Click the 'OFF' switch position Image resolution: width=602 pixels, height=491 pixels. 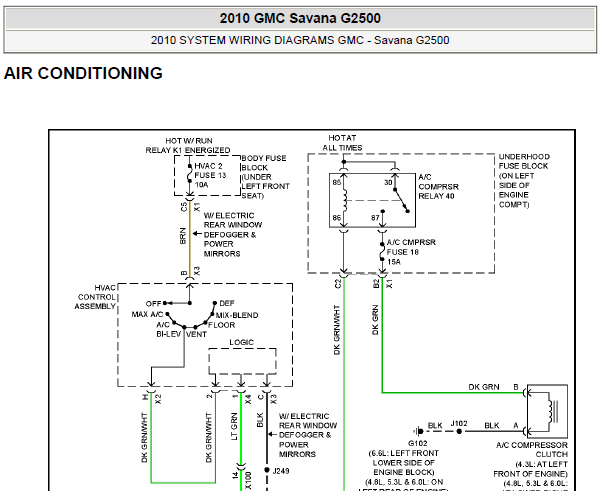tap(154, 304)
